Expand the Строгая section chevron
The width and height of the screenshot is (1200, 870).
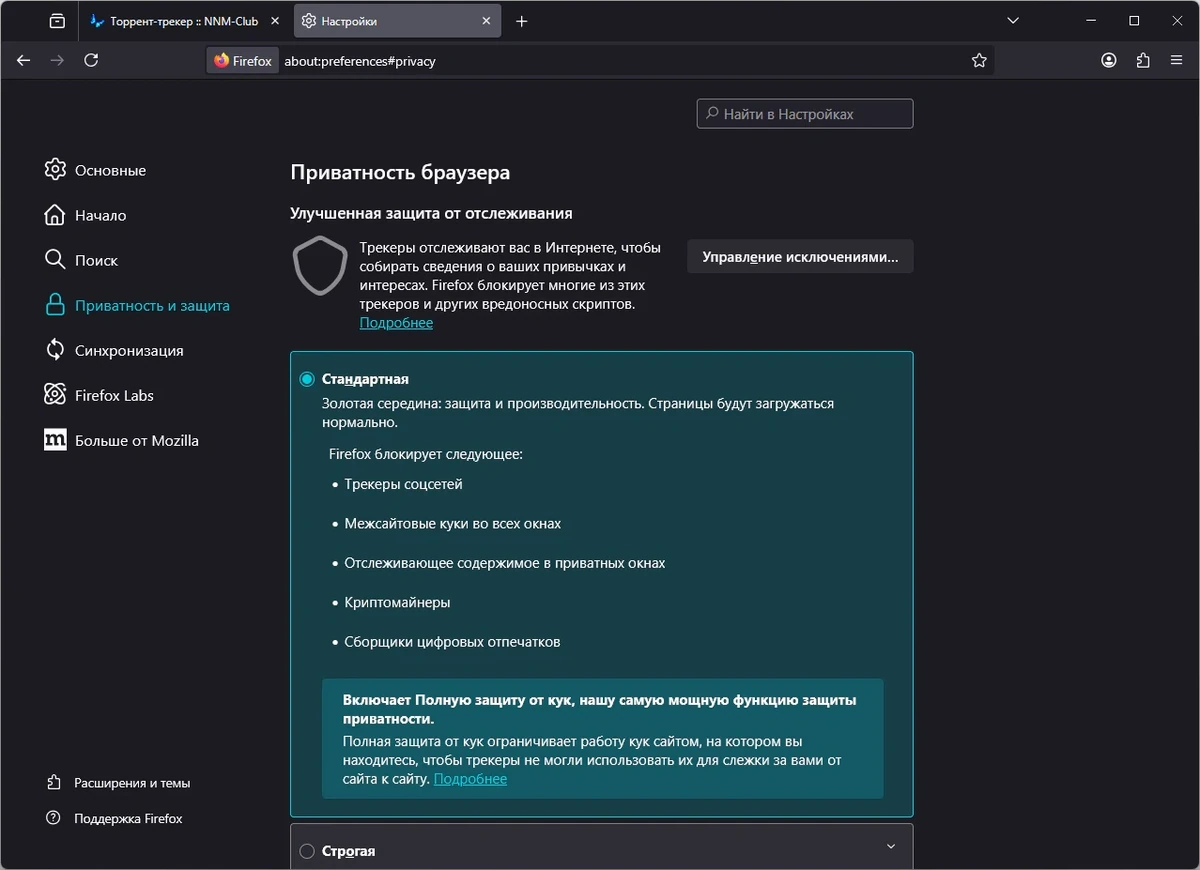point(891,847)
